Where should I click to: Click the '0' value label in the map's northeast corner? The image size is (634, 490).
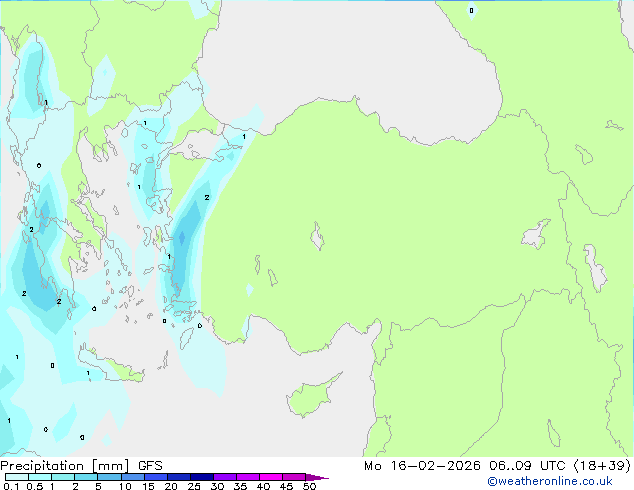(471, 11)
